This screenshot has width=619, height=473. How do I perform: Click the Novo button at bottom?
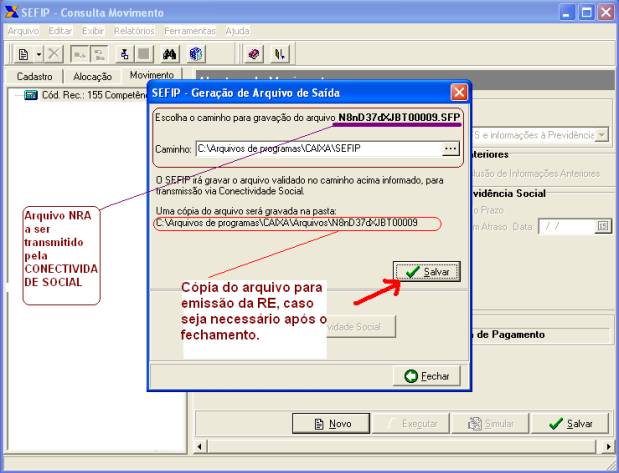click(333, 424)
